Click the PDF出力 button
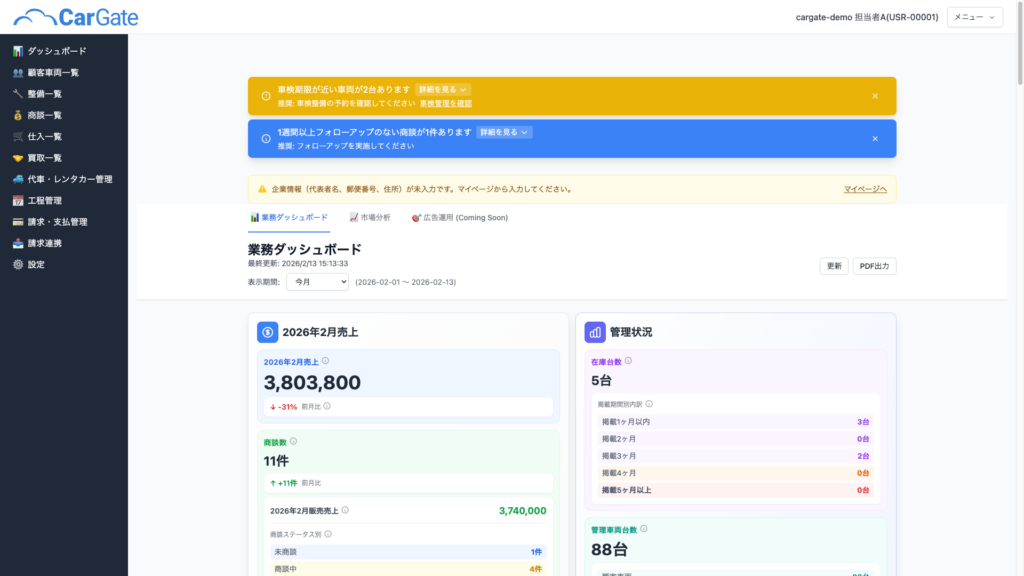This screenshot has width=1024, height=576. pyautogui.click(x=874, y=266)
